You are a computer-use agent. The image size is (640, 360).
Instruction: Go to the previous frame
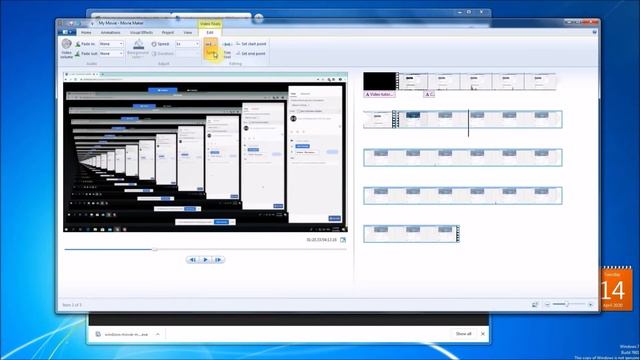coord(193,260)
